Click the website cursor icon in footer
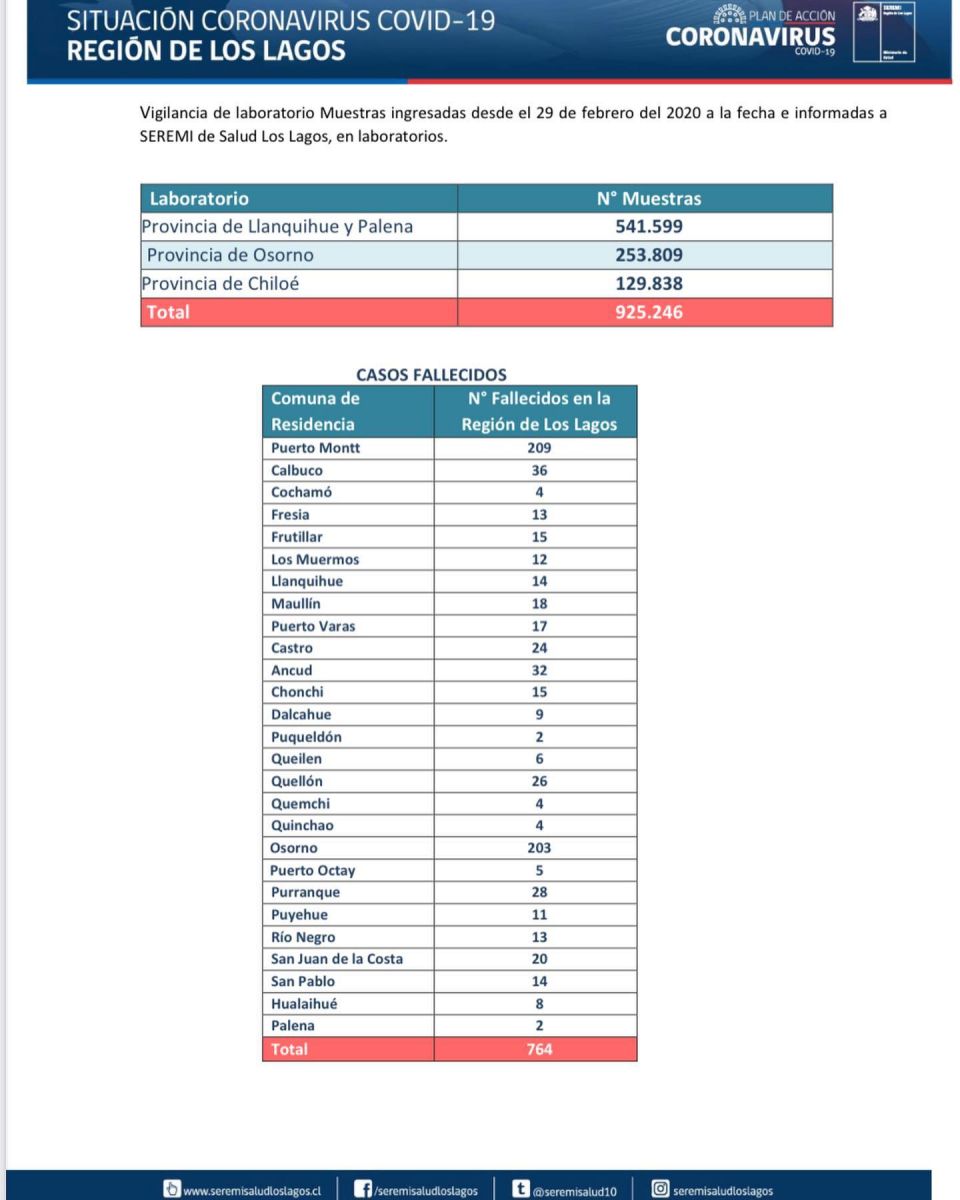This screenshot has height=1200, width=960. (x=173, y=1189)
